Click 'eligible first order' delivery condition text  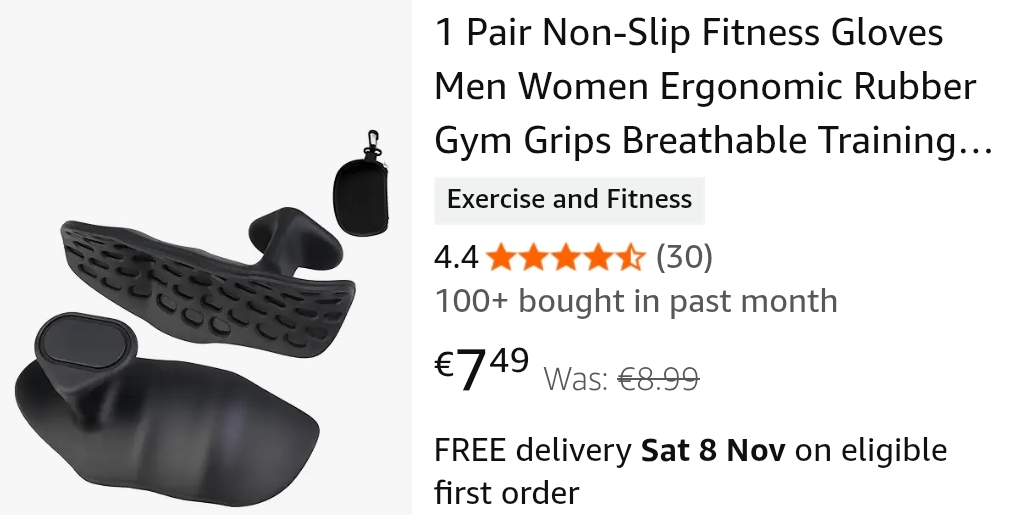691,472
